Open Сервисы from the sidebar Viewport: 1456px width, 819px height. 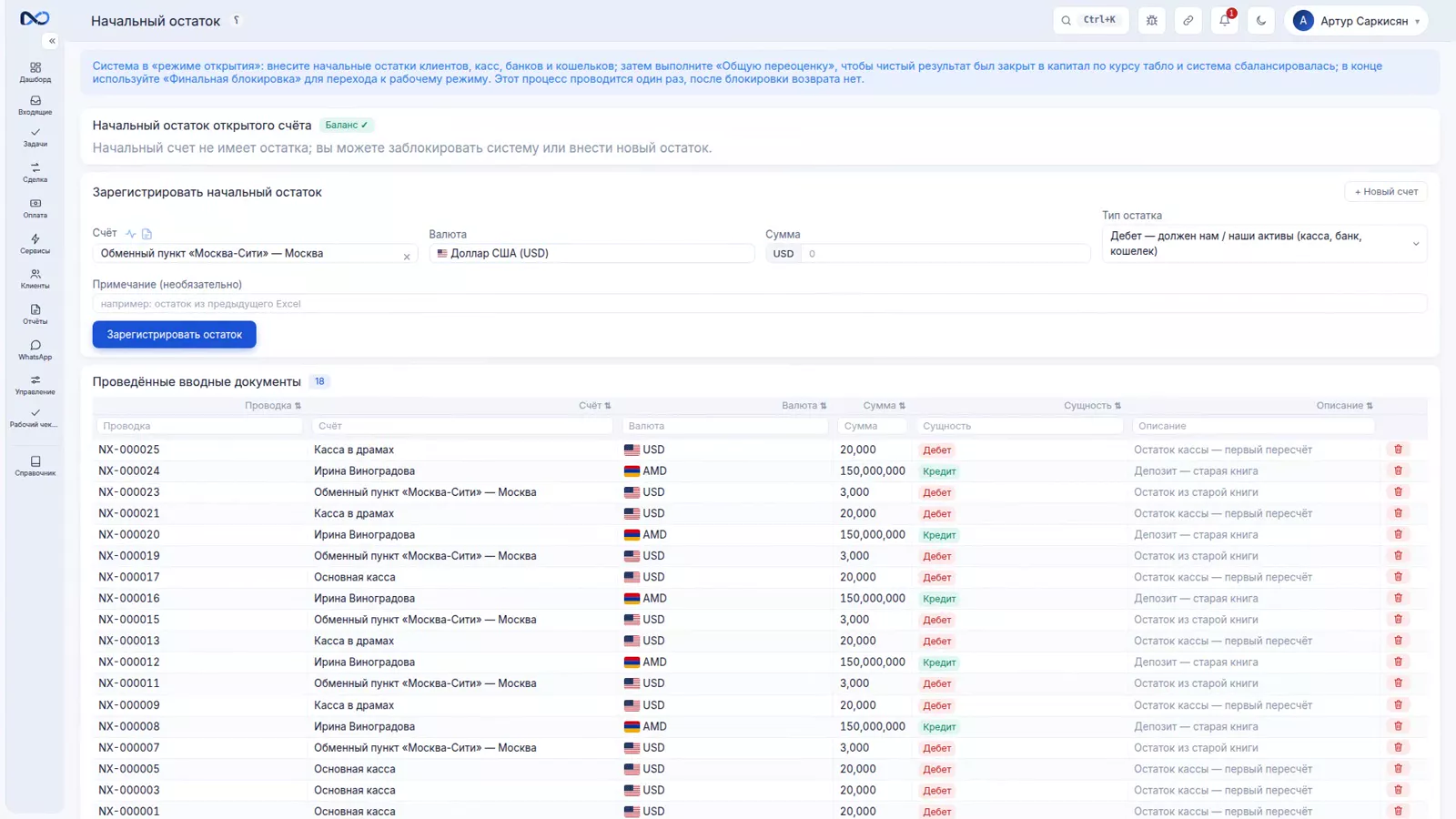click(35, 244)
